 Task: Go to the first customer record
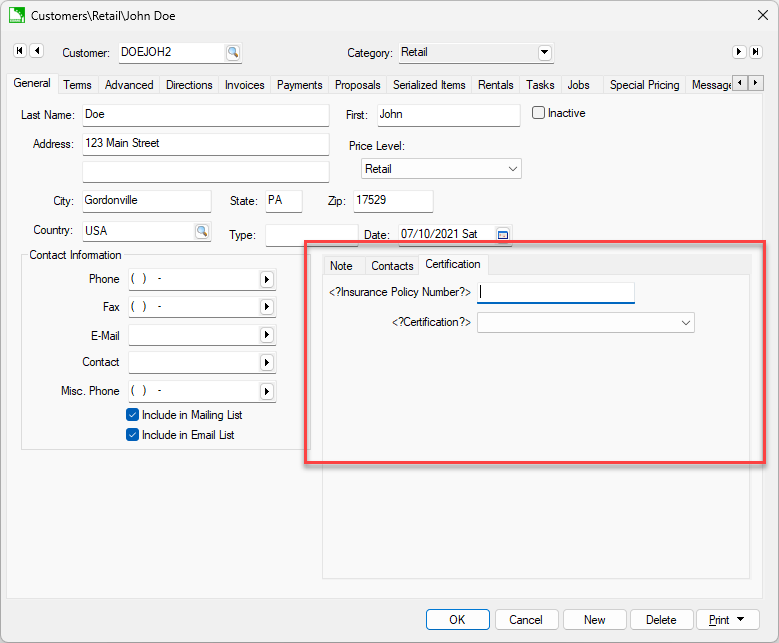(19, 51)
